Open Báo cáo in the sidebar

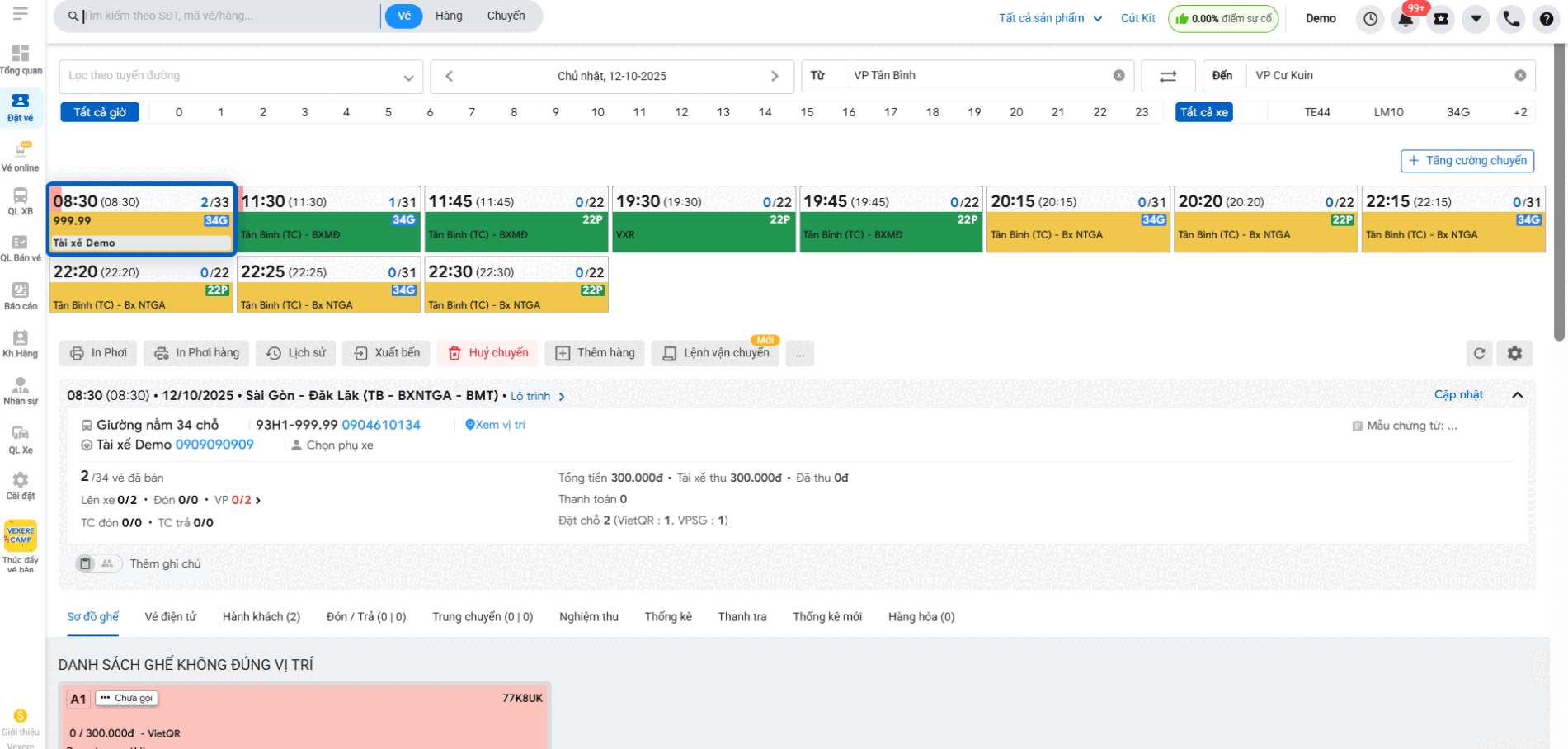[21, 295]
